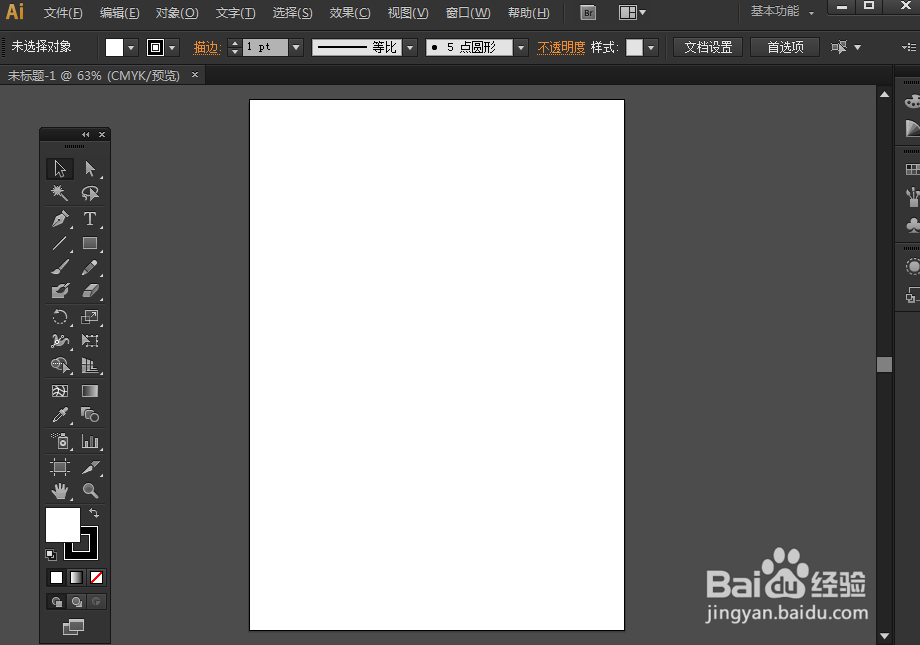Open the brush definition dropdown
Viewport: 920px width, 645px height.
pos(520,48)
